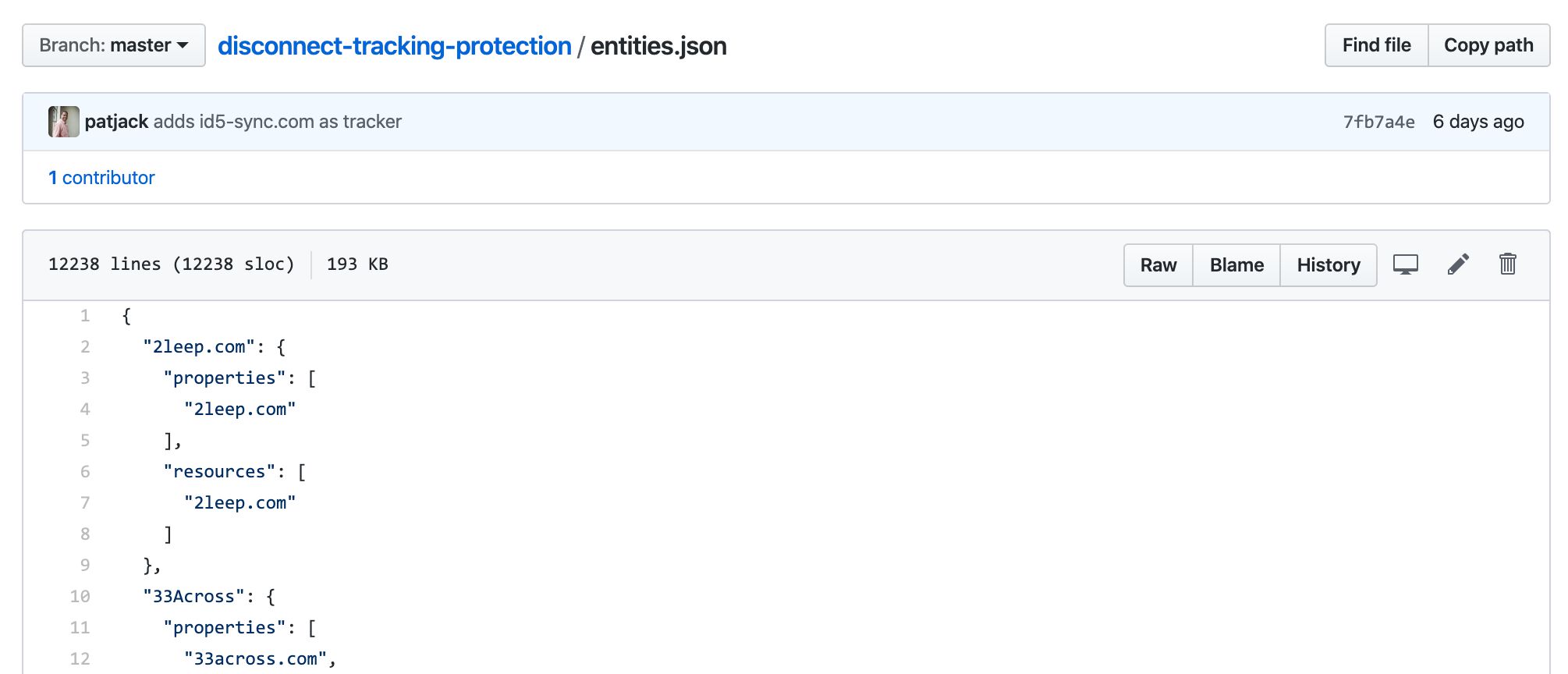Open commit hash 7fb7a4e
Image resolution: width=1568 pixels, height=674 pixels.
(1378, 122)
